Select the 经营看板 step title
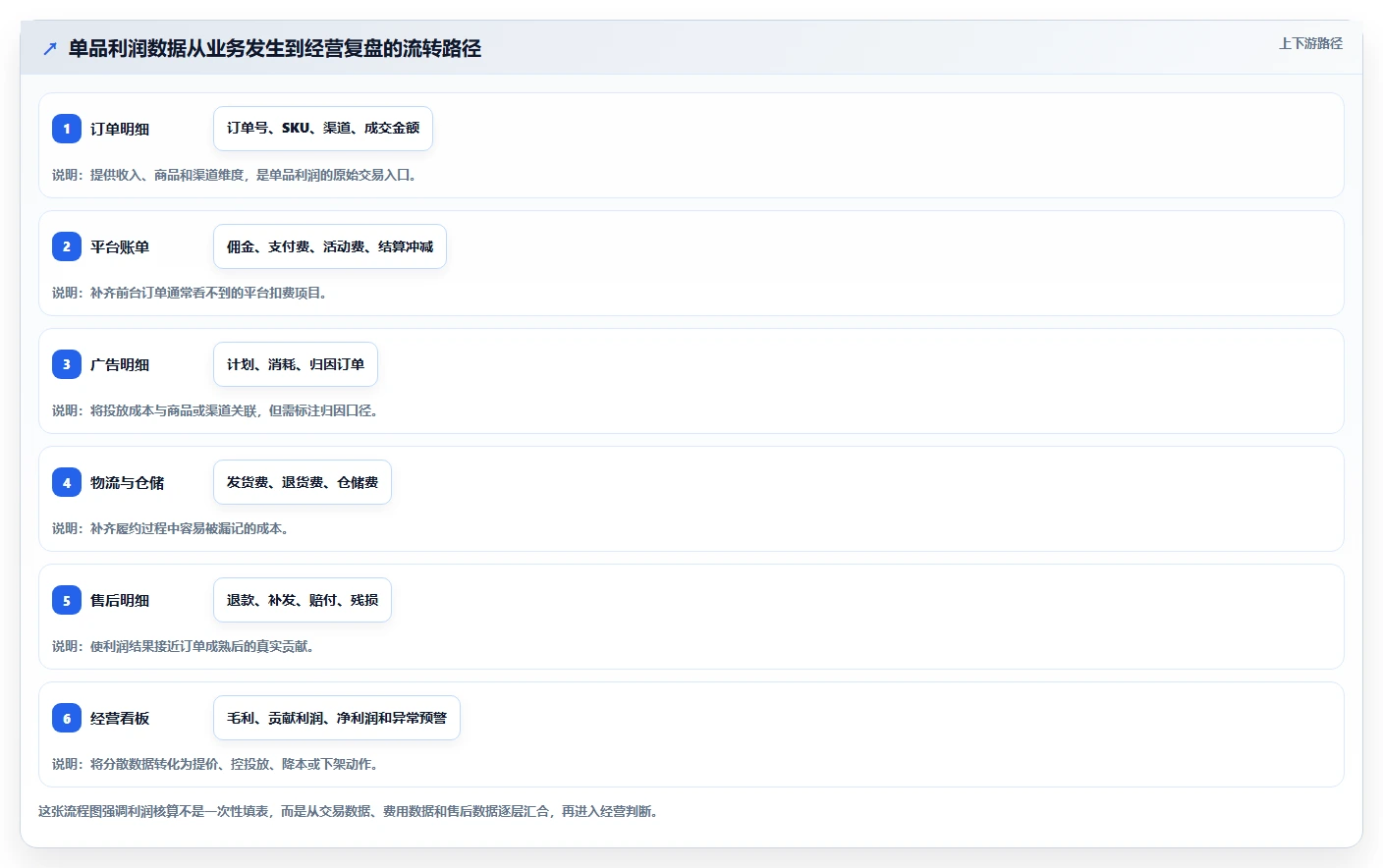1383x868 pixels. tap(120, 718)
